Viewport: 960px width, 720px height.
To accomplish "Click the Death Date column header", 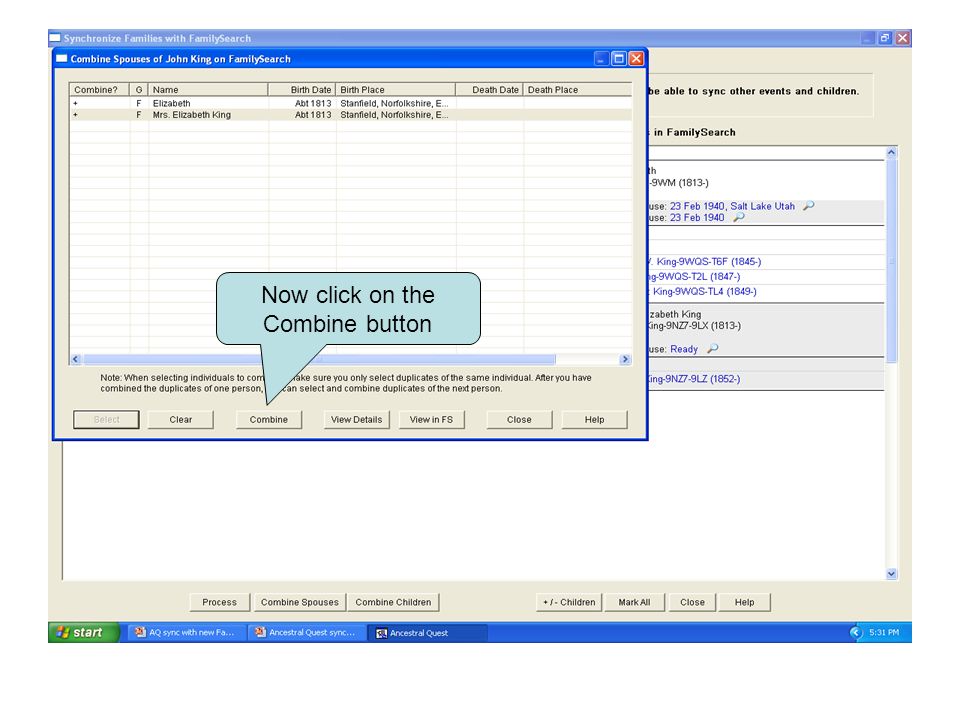I will coord(489,89).
